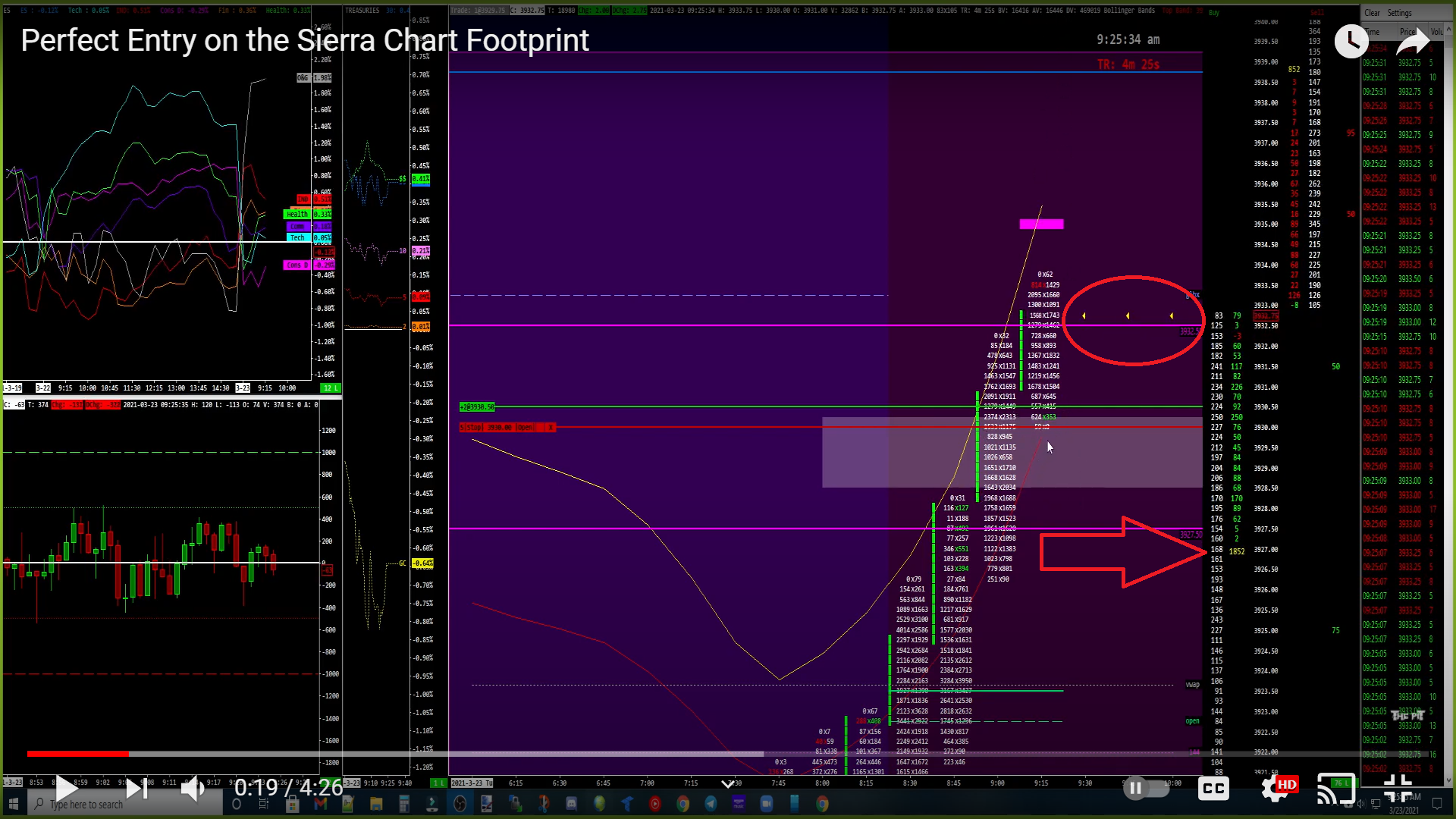The height and width of the screenshot is (819, 1456).
Task: Click the taskbar search box
Action: pos(125,804)
